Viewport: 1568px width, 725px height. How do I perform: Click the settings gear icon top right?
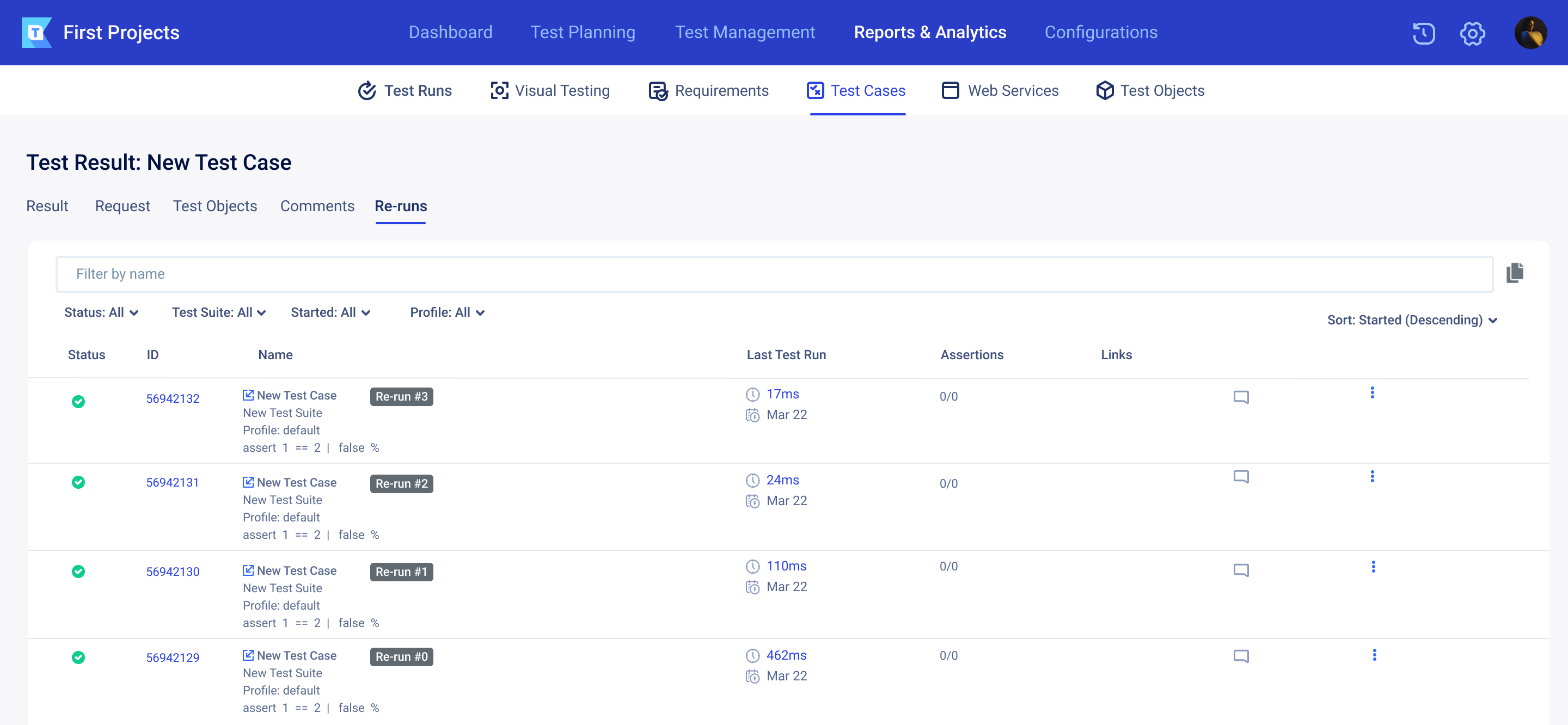(1473, 32)
